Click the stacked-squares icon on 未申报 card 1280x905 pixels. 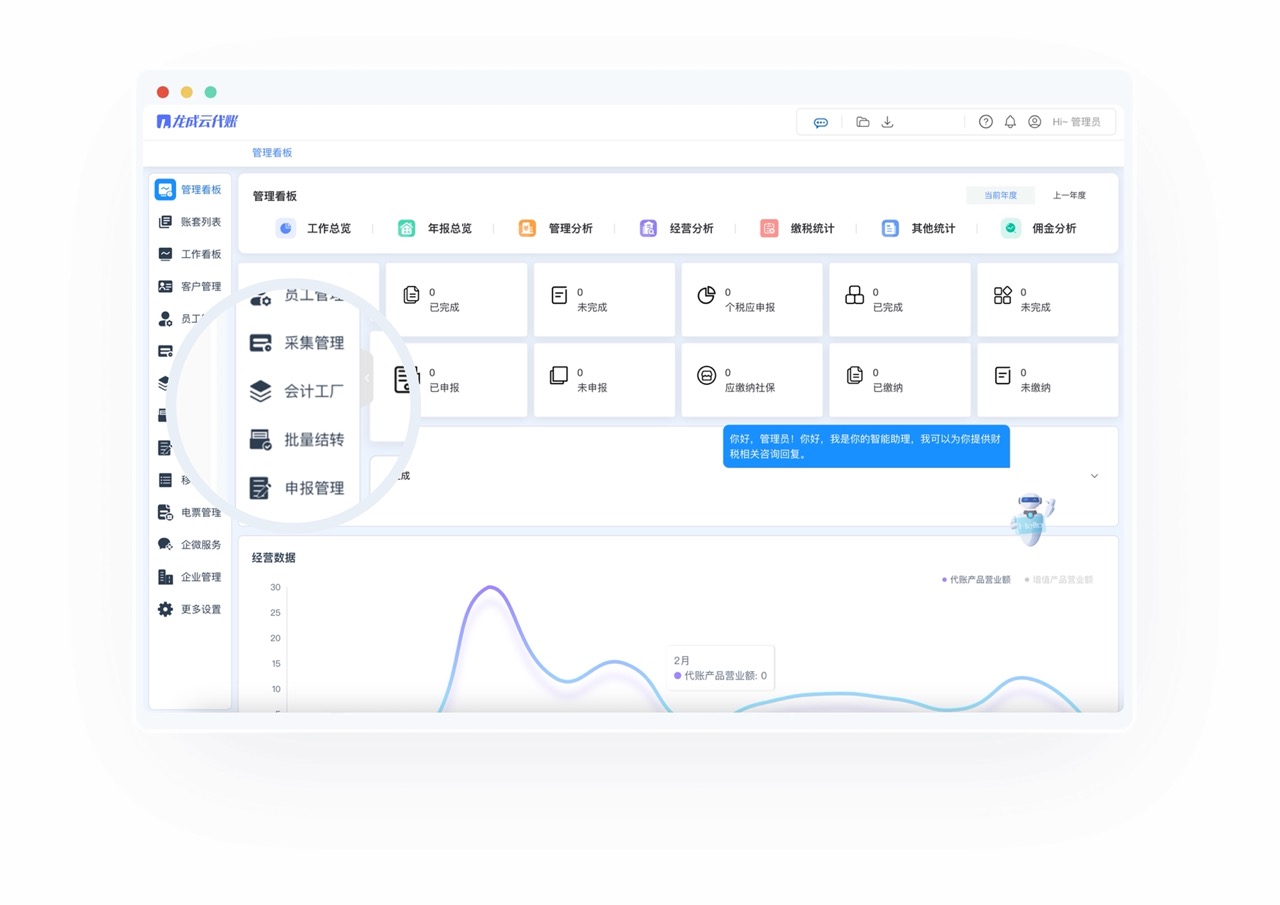[x=558, y=375]
